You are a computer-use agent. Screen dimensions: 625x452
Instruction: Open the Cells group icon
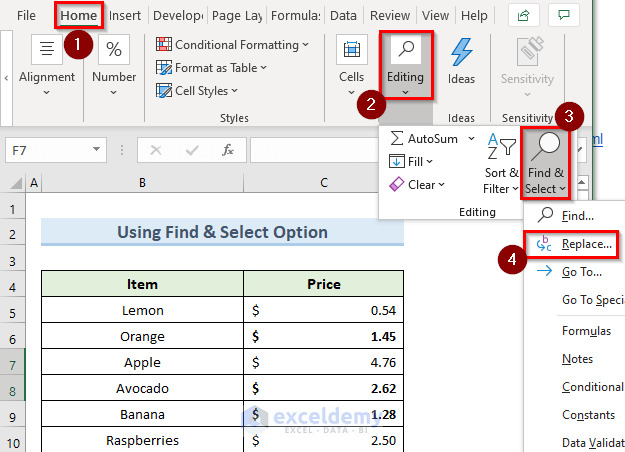pyautogui.click(x=351, y=54)
